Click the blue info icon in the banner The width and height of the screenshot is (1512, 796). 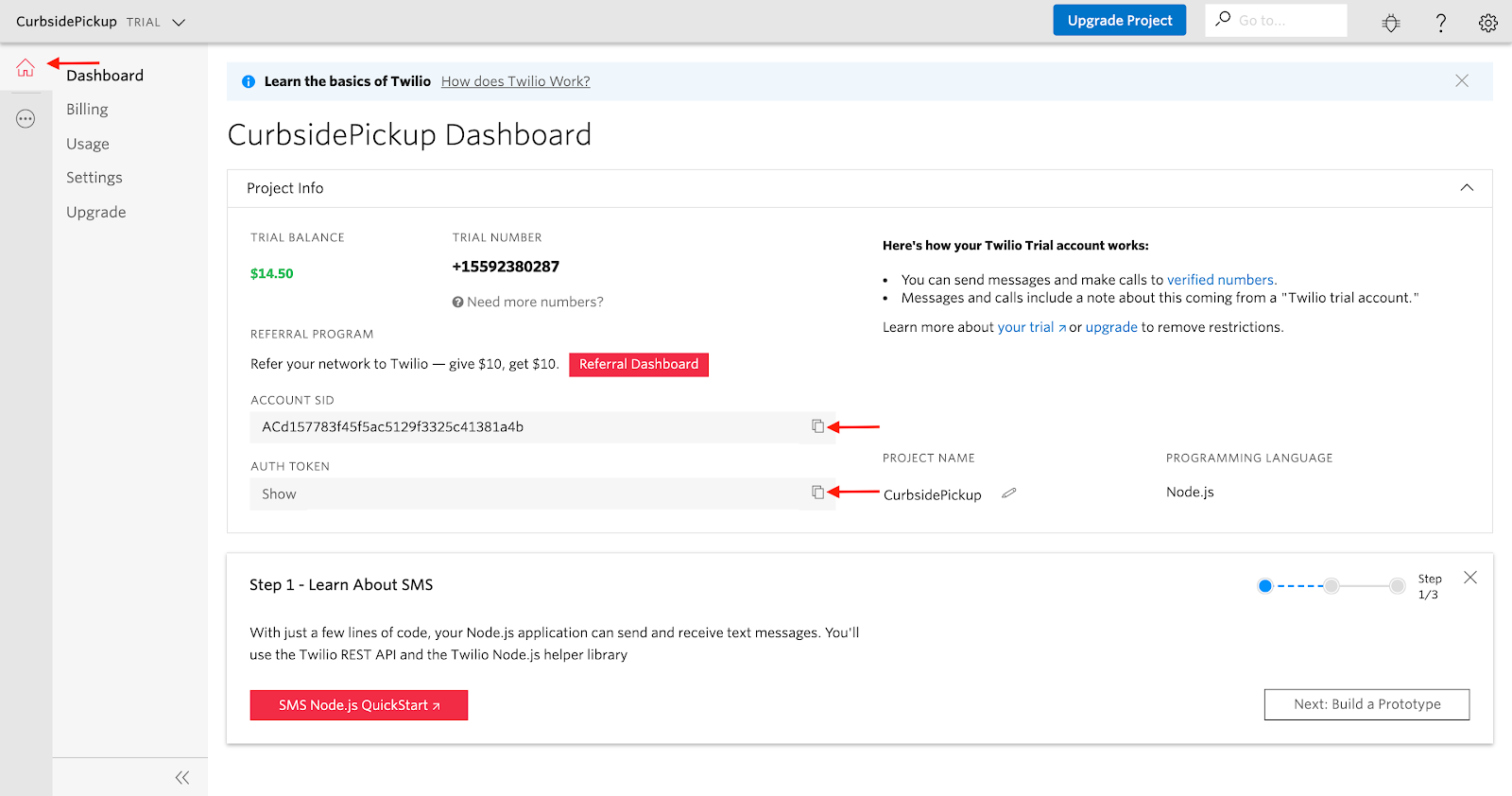(249, 82)
